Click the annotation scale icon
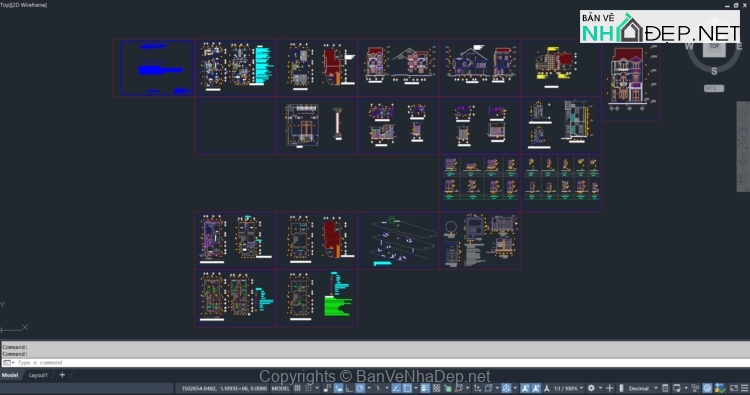This screenshot has height=395, width=750. [547, 388]
